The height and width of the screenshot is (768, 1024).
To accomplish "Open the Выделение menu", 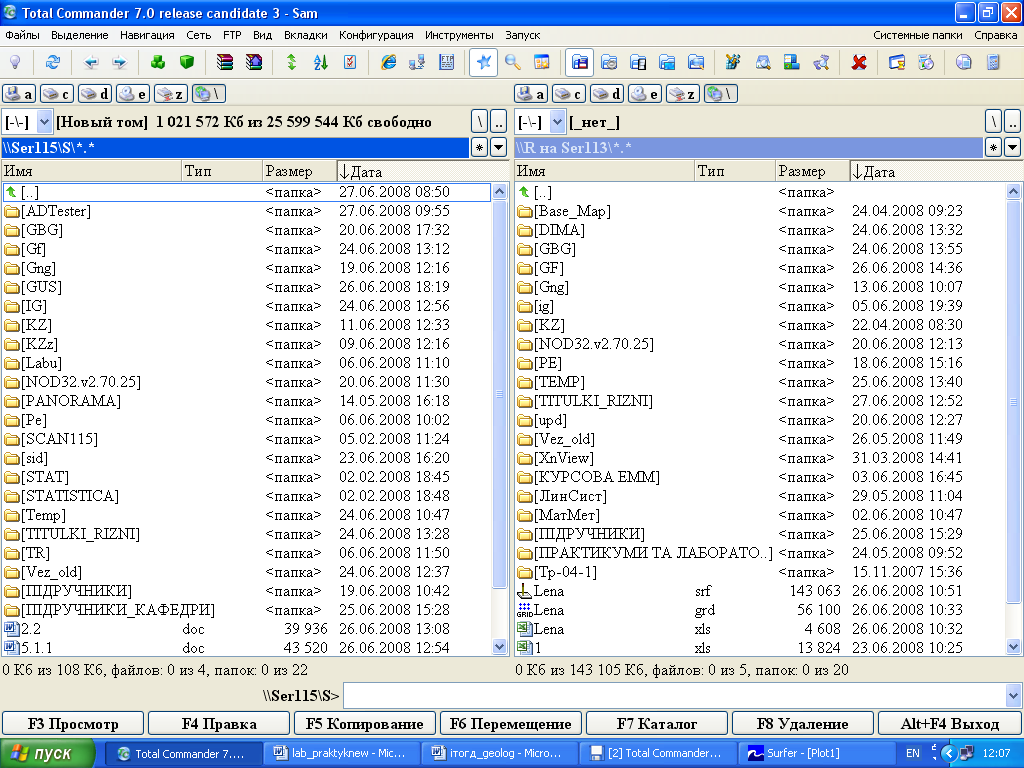I will [x=80, y=35].
